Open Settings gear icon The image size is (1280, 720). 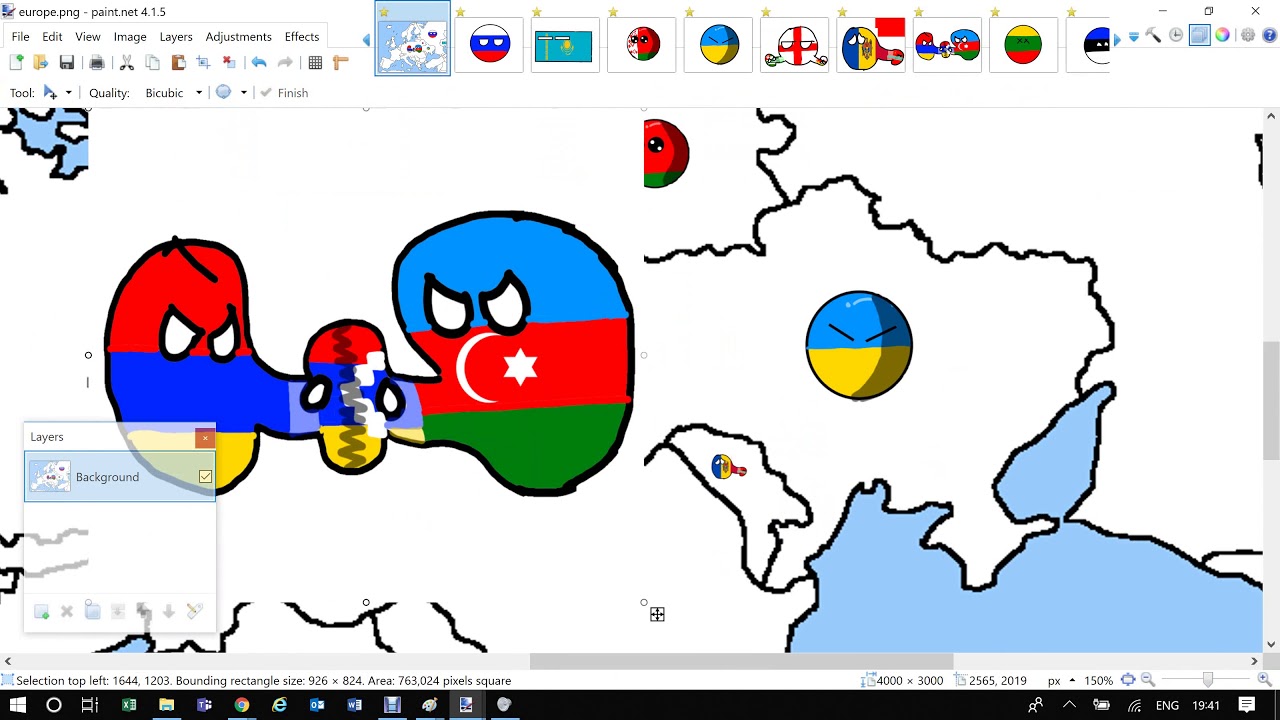[1248, 35]
